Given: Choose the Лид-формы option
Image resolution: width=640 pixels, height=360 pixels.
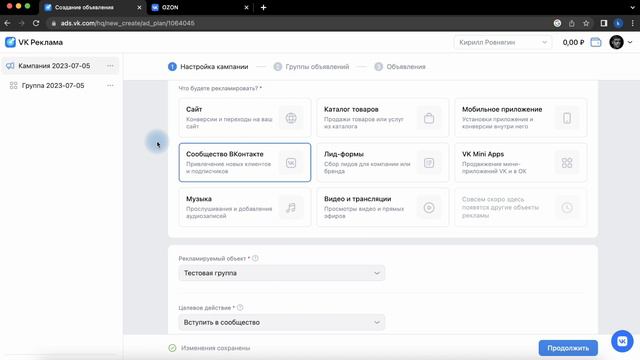Looking at the screenshot, I should coord(383,162).
